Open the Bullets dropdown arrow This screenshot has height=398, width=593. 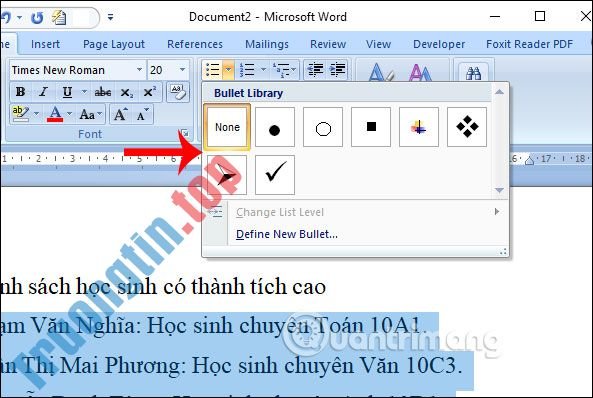tap(228, 70)
